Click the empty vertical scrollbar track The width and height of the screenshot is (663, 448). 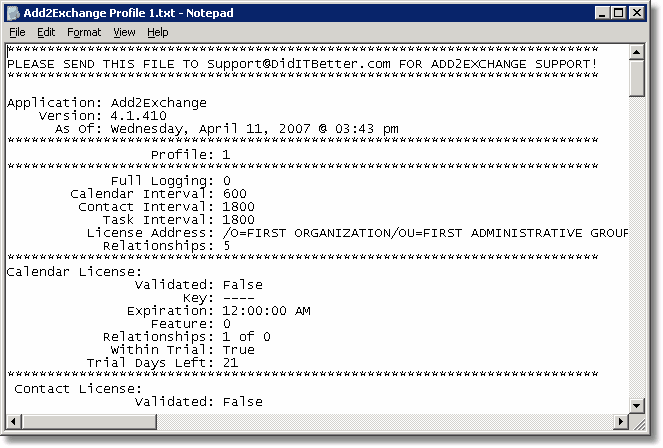pyautogui.click(x=636, y=247)
